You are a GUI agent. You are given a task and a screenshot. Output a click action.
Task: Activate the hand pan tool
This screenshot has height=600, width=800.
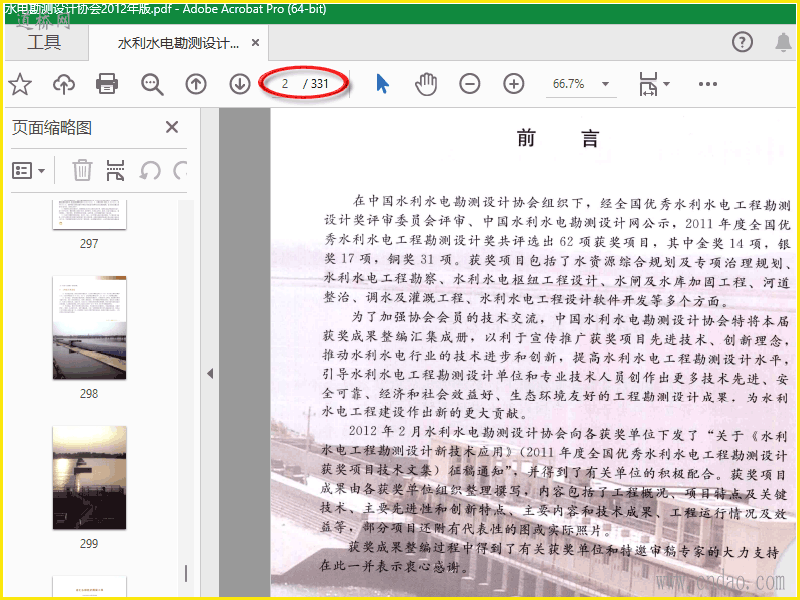[426, 84]
